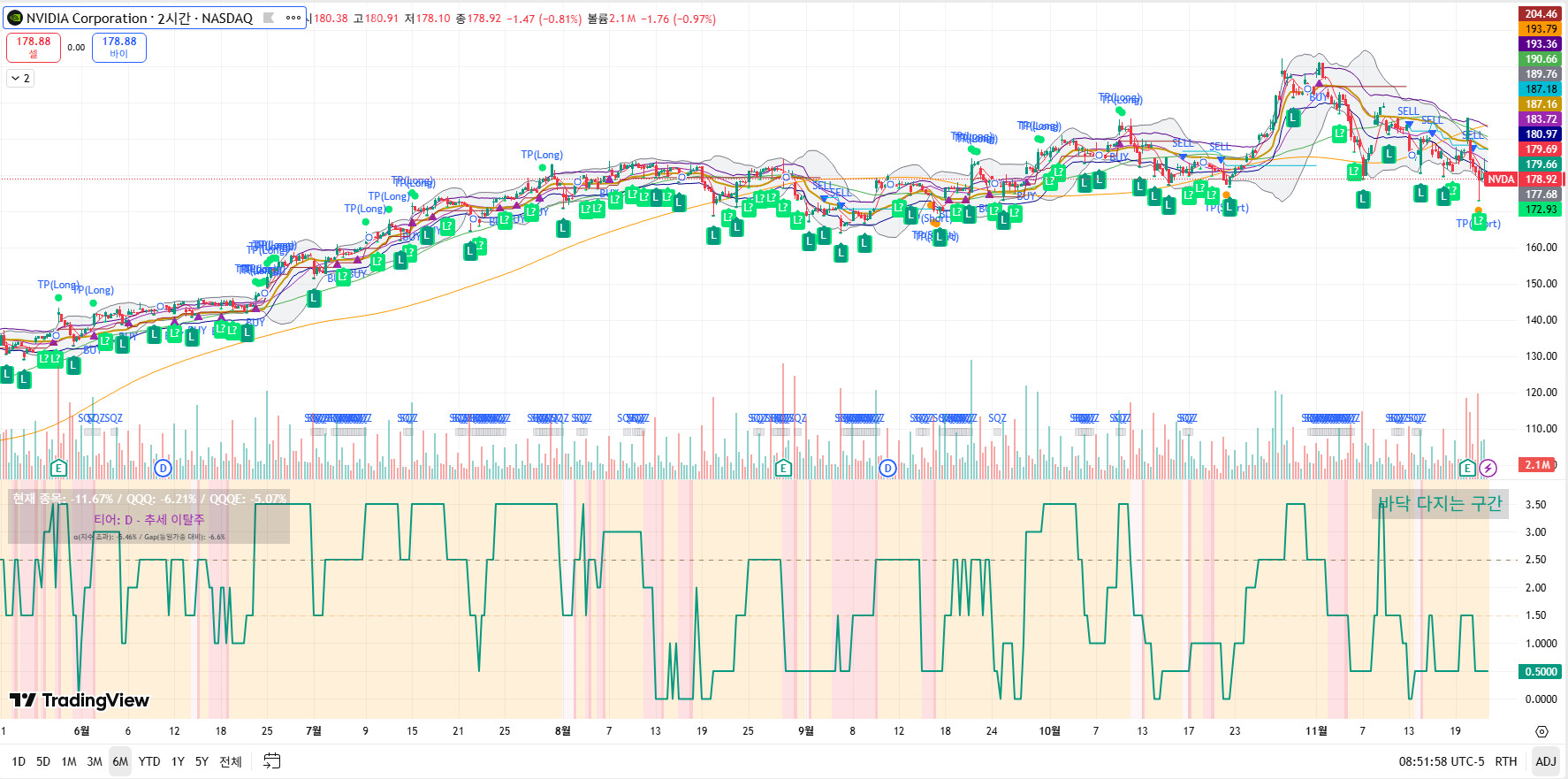Toggle the RTH session setting
The height and width of the screenshot is (779, 1568).
tap(1505, 761)
